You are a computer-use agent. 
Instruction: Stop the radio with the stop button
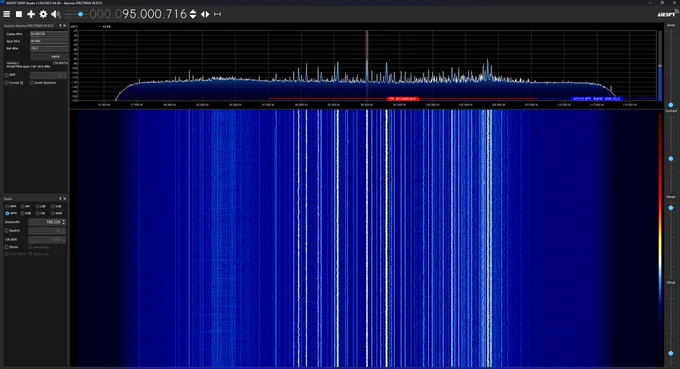19,14
